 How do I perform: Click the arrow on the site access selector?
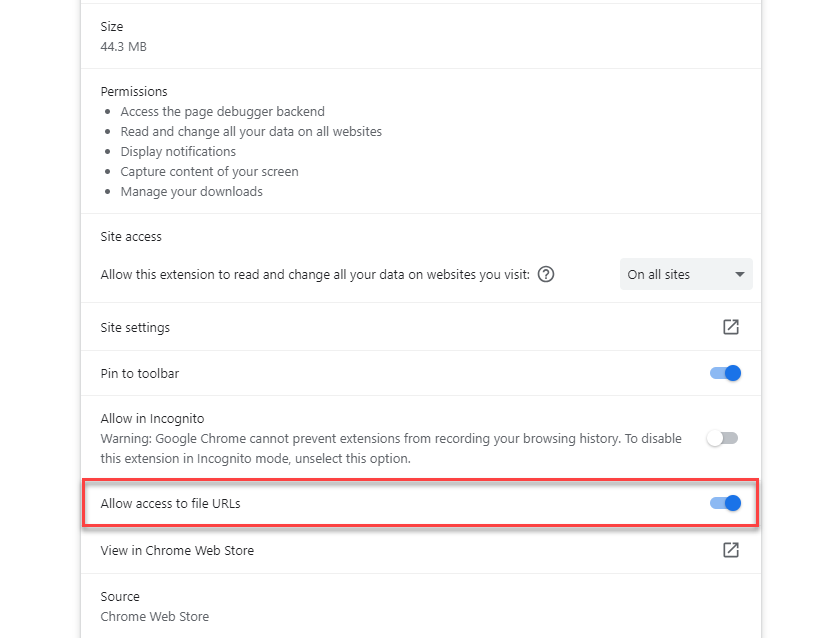(x=740, y=274)
